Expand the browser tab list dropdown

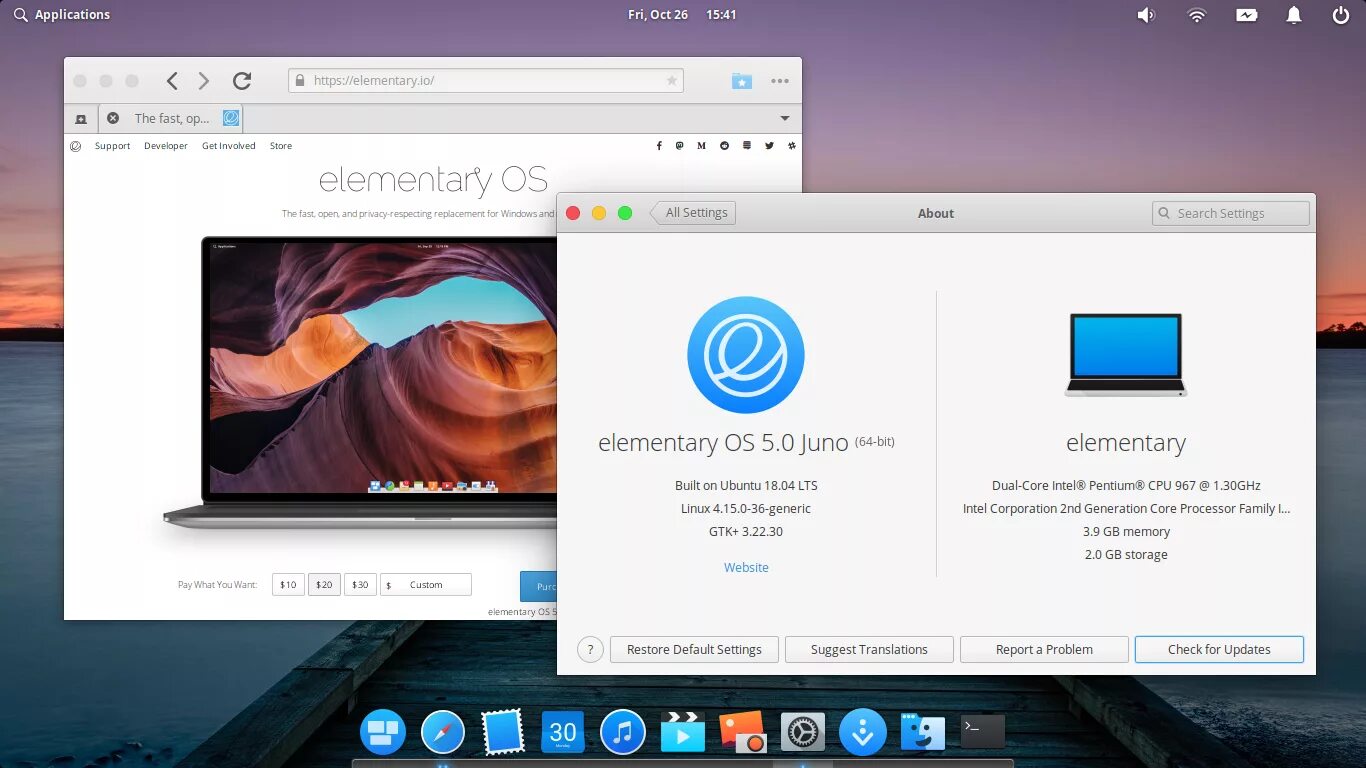pyautogui.click(x=785, y=118)
